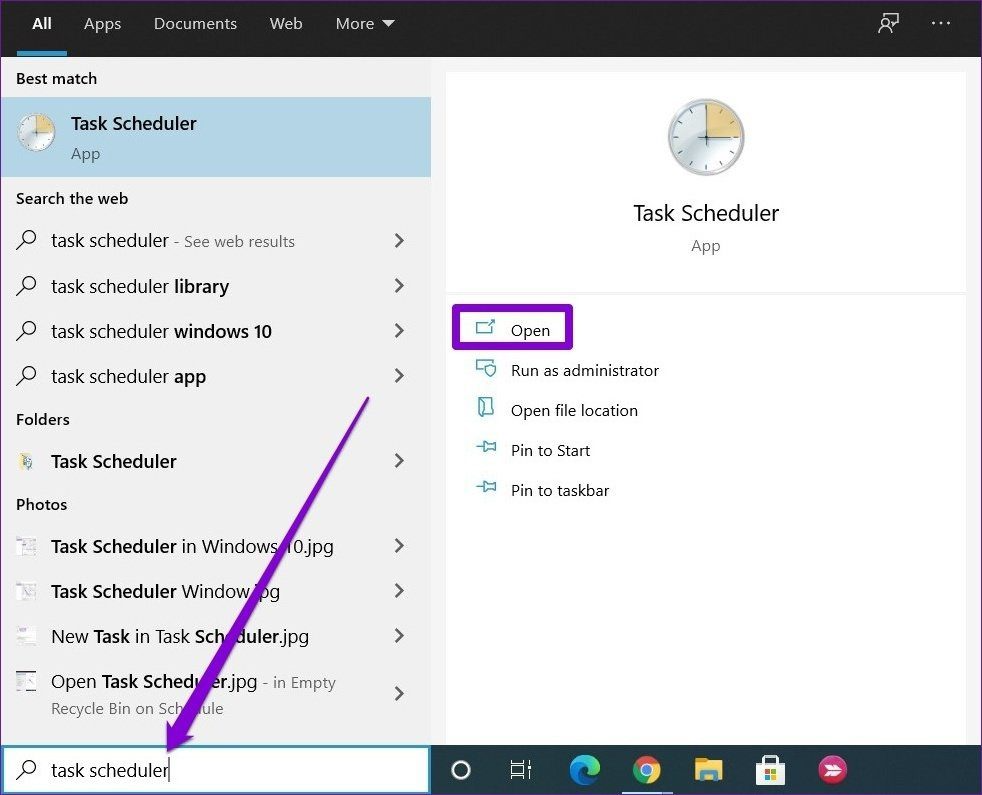Expand the 'task scheduler app' suggestion arrow

tap(399, 376)
